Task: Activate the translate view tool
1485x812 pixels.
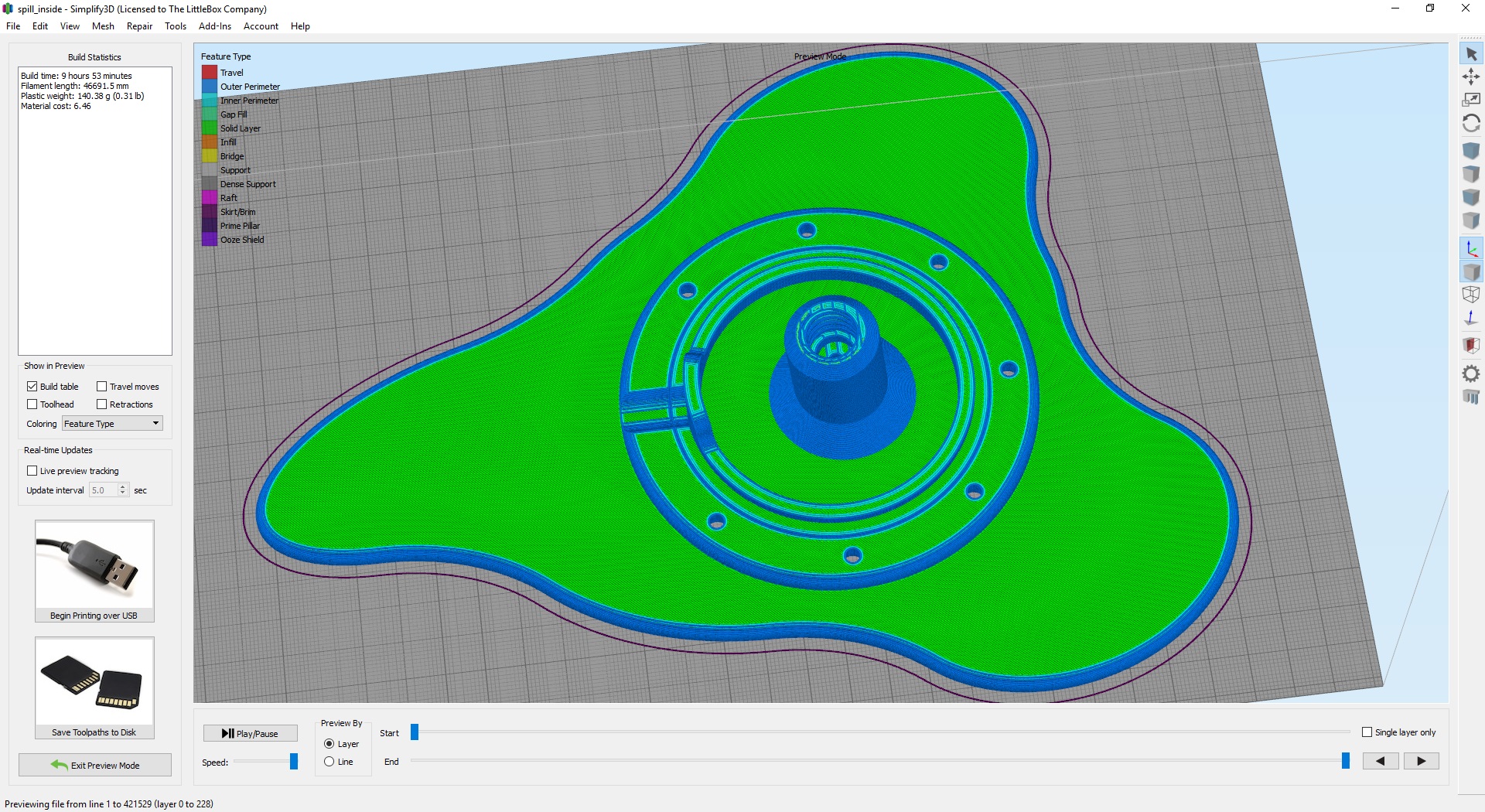Action: click(x=1471, y=77)
